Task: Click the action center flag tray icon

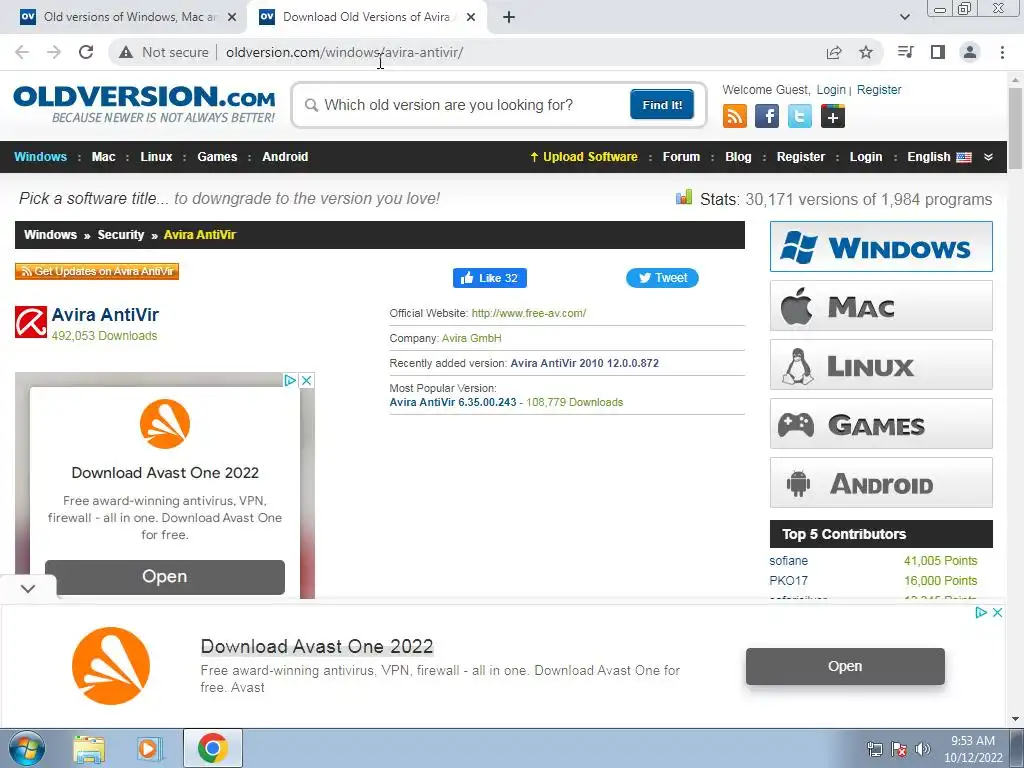Action: [x=899, y=749]
